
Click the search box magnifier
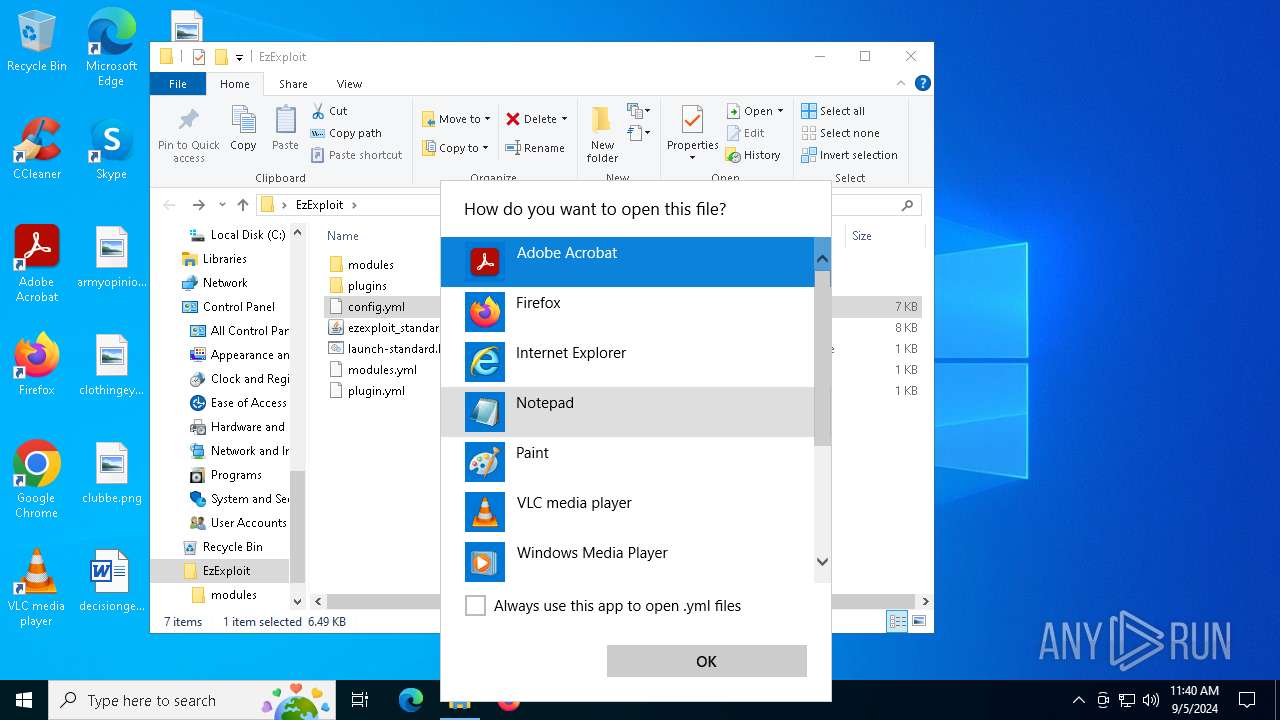(x=908, y=205)
